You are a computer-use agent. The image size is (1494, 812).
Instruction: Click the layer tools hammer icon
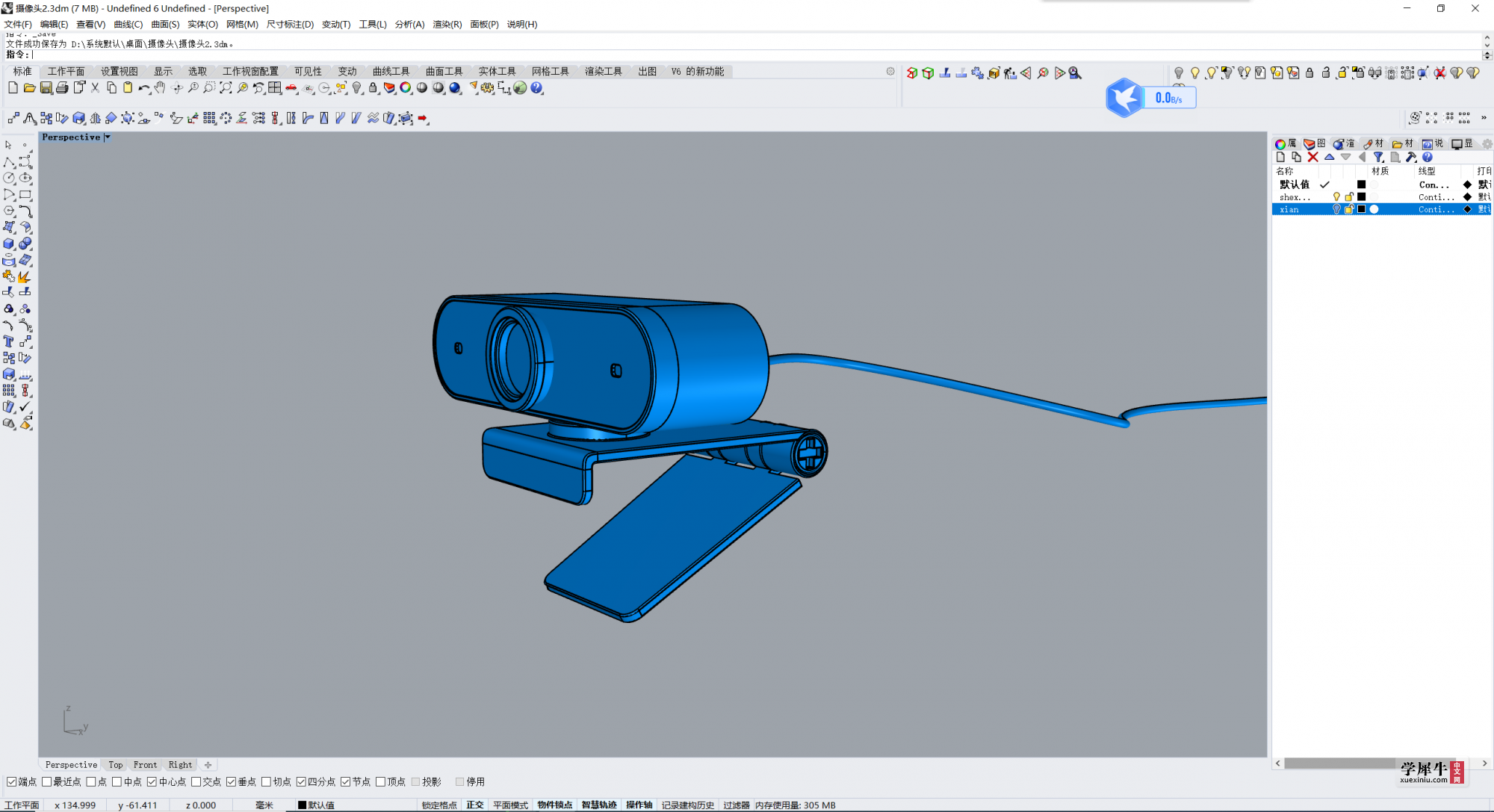tap(1411, 157)
